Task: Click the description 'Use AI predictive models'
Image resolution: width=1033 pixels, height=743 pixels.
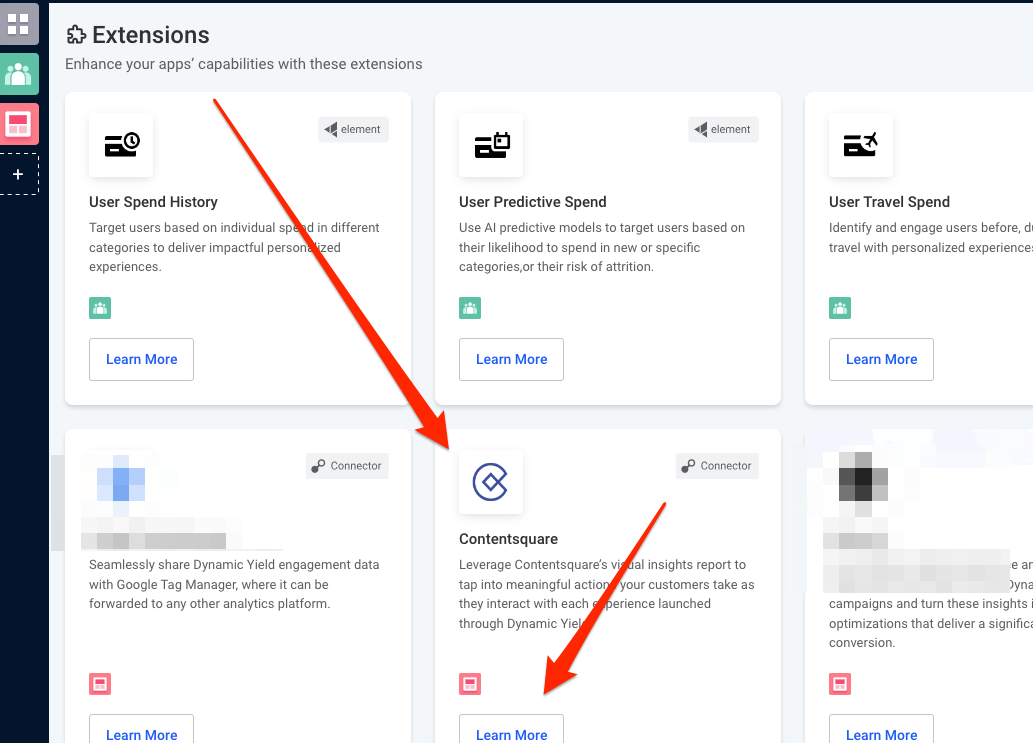Action: tap(602, 247)
